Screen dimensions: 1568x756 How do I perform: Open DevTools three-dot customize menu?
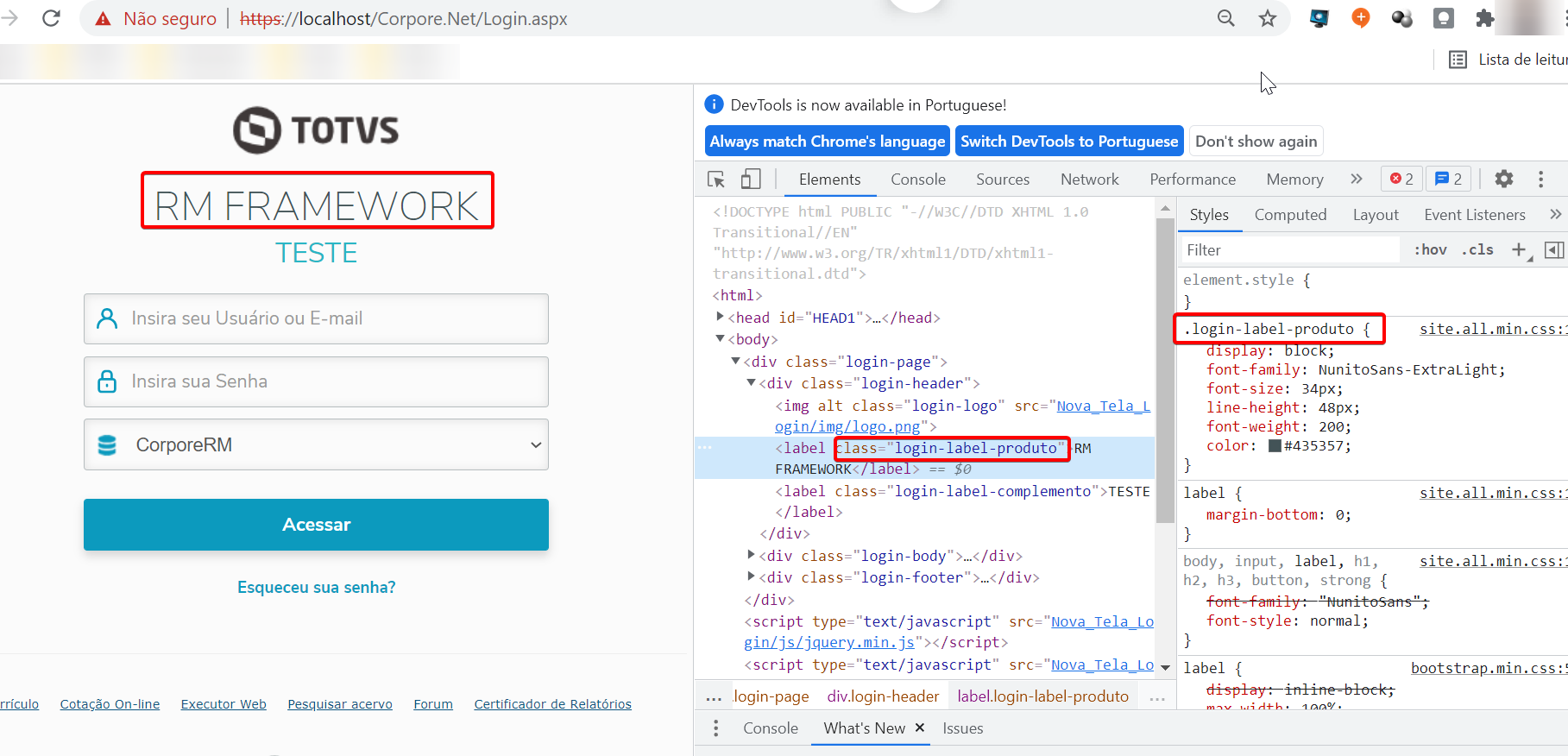[x=1540, y=179]
